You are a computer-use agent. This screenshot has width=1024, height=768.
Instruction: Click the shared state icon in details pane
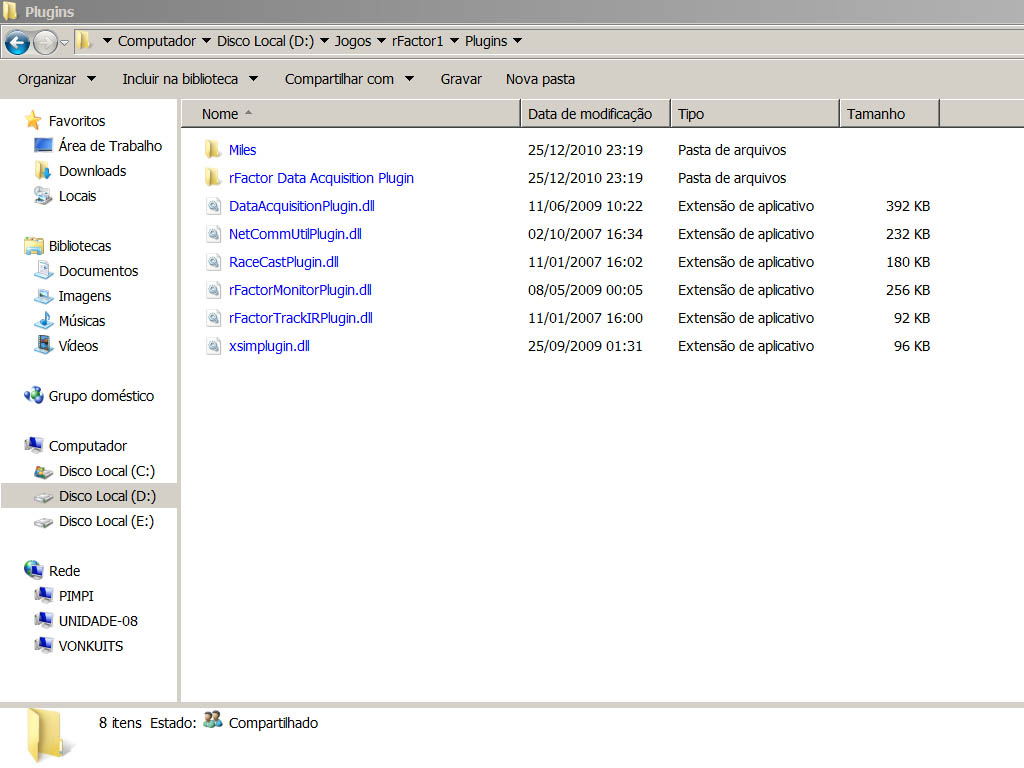pyautogui.click(x=212, y=720)
